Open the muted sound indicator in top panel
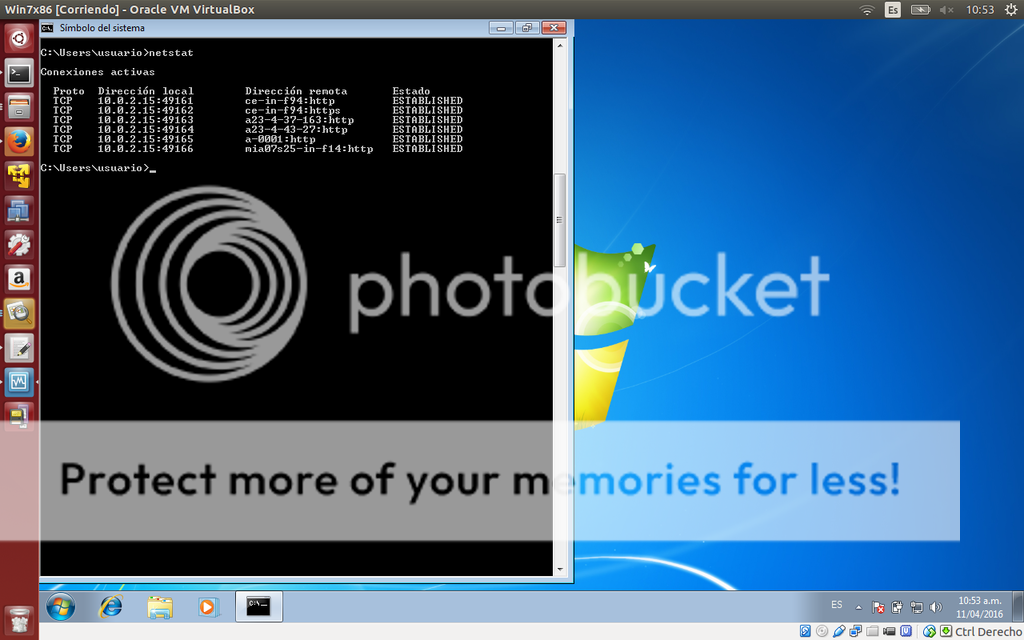Screen dimensions: 1024x640 coord(946,10)
